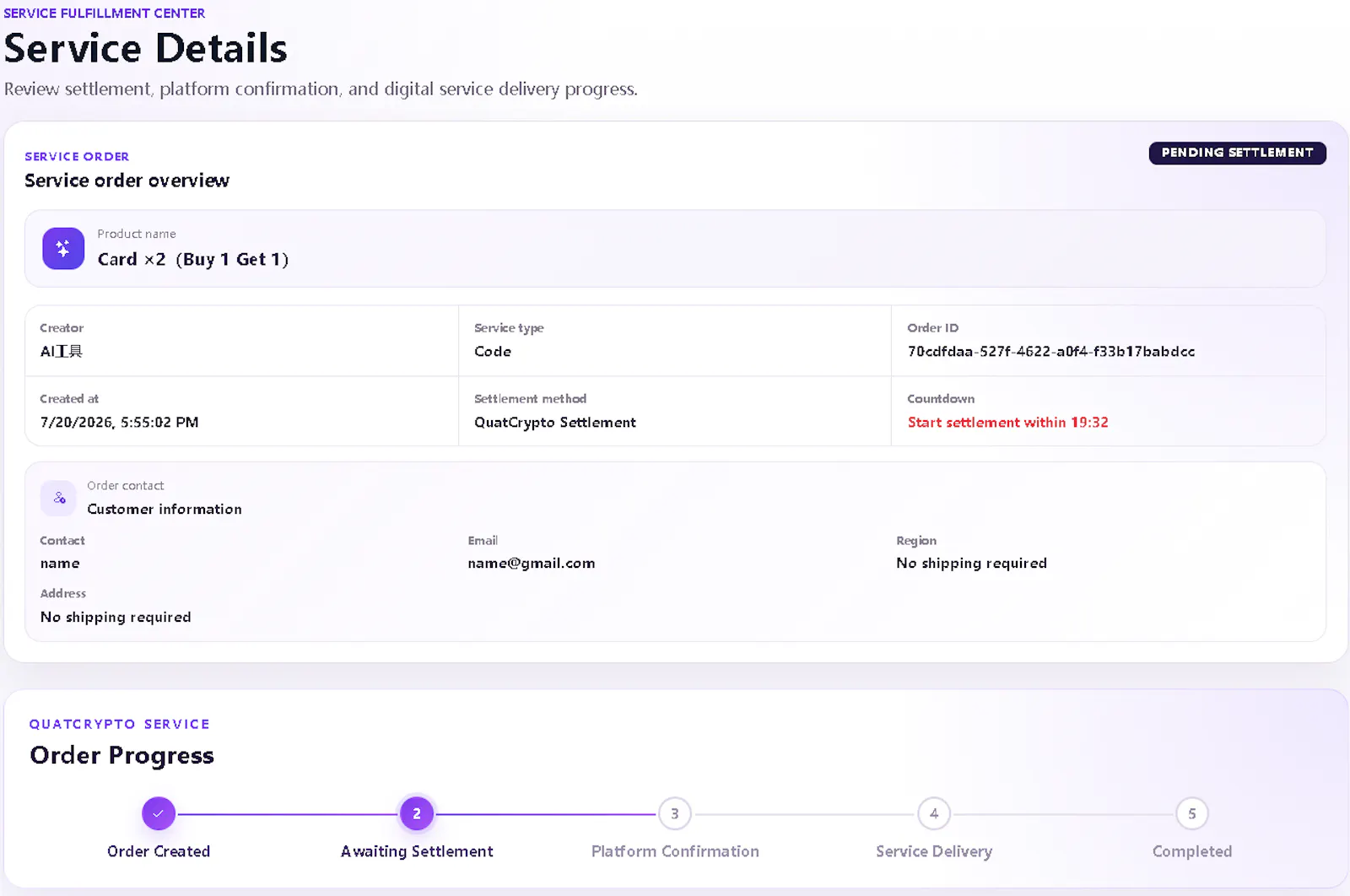Click the Order ID value 70cdfdaa-527f-4622-a0f4-f33b17babdcc
The width and height of the screenshot is (1350, 896).
click(x=1051, y=351)
